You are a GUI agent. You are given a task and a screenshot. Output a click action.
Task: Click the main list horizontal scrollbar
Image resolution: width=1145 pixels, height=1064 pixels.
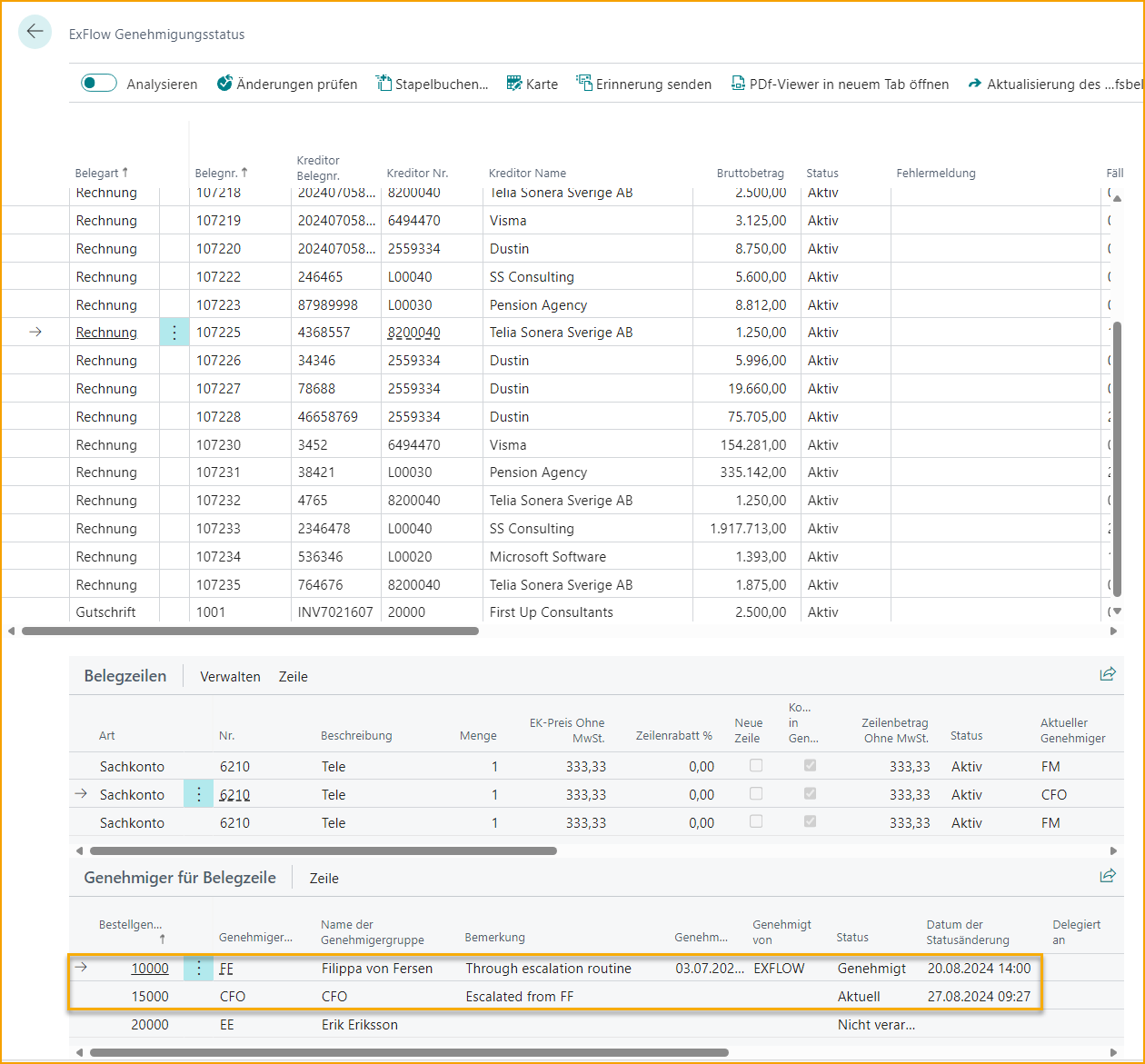coord(250,631)
